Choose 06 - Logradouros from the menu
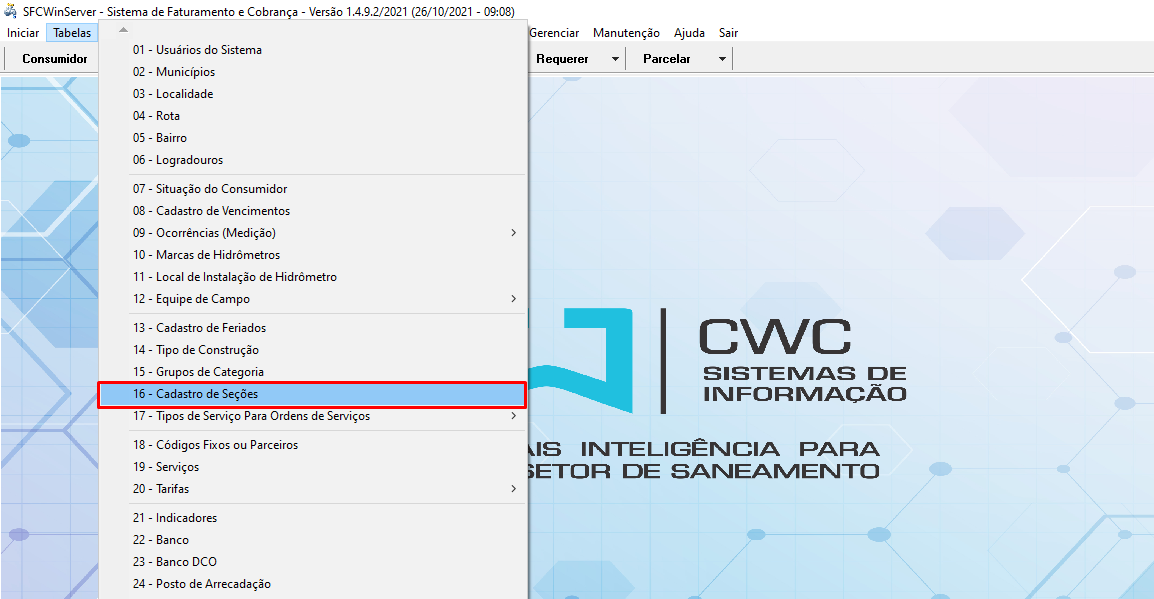The image size is (1154, 599). pyautogui.click(x=177, y=160)
